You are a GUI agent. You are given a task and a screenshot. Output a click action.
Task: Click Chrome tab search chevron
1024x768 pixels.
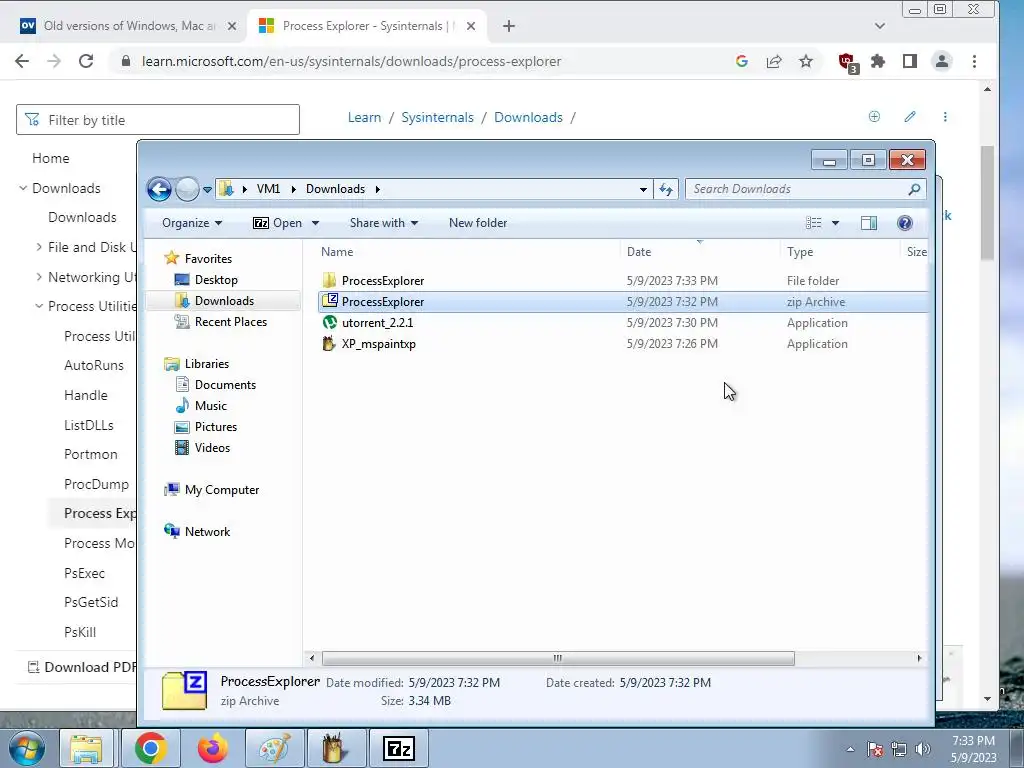pos(880,26)
